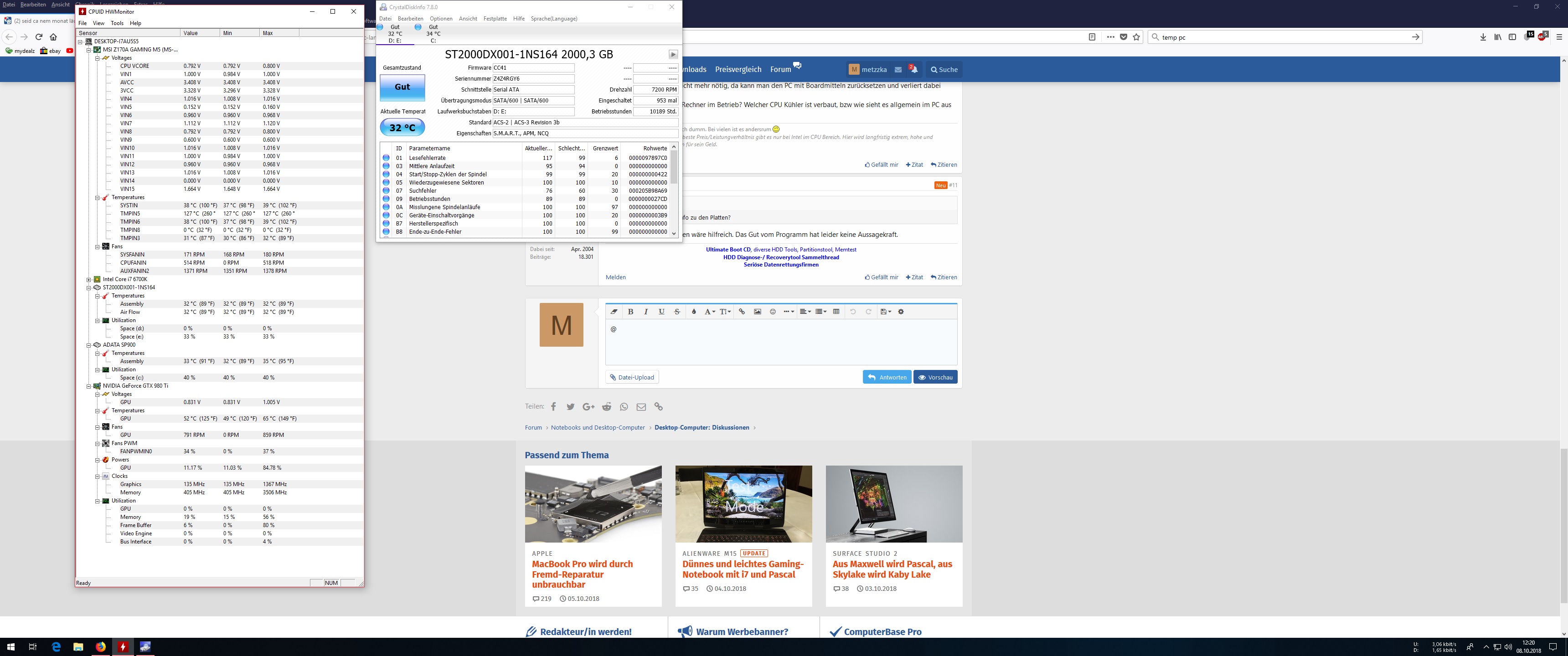The height and width of the screenshot is (656, 1568).
Task: Open the MacBook Pro article thumbnail
Action: [x=593, y=504]
